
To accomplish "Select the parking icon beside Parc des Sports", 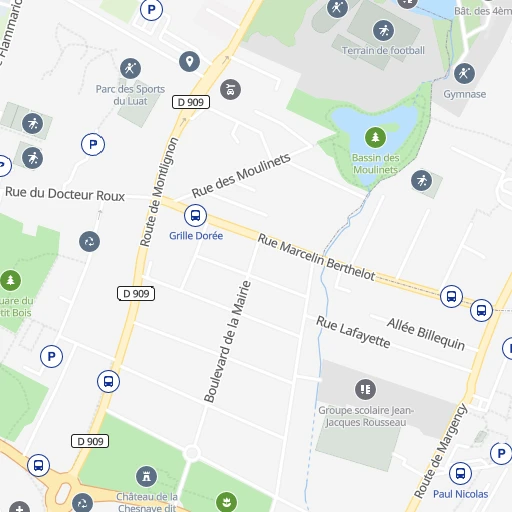I will point(93,144).
